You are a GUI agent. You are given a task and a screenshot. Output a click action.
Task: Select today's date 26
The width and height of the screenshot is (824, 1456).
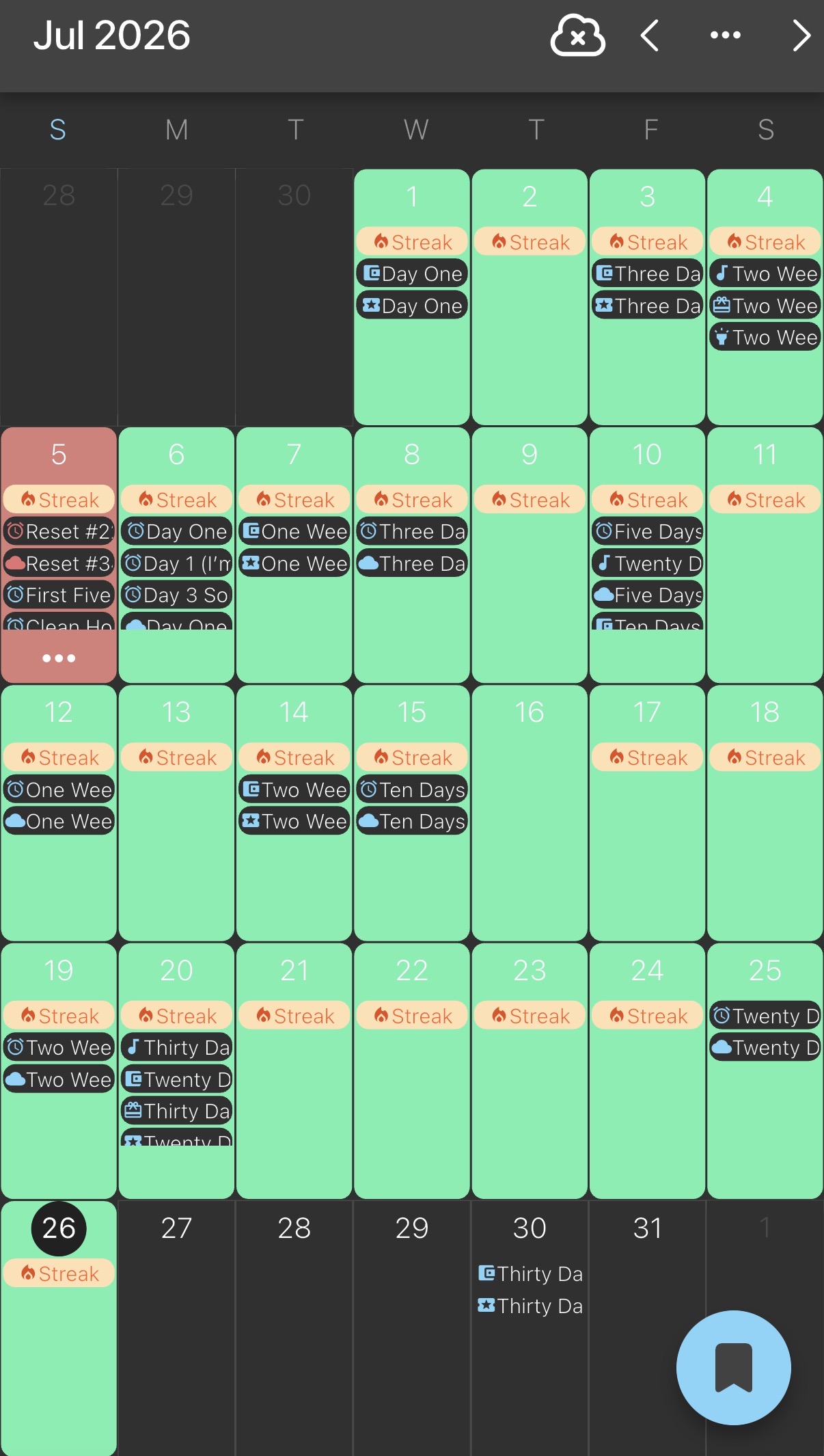click(59, 1228)
